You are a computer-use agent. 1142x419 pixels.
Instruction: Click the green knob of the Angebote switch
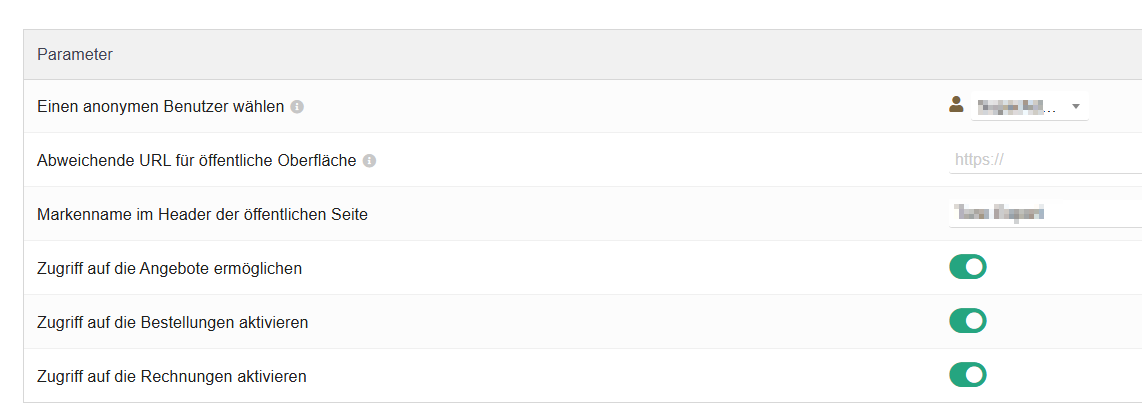click(x=975, y=267)
